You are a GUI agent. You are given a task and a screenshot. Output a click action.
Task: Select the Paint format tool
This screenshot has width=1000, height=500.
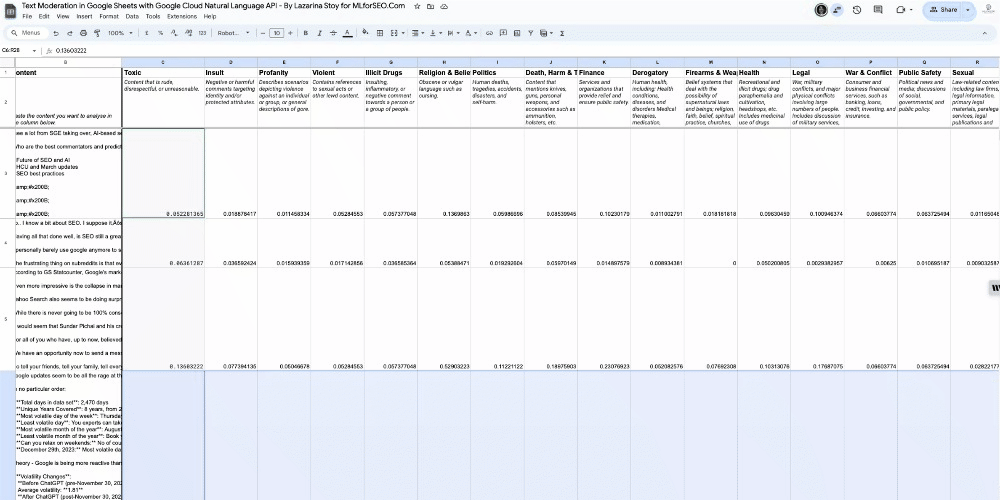[x=97, y=33]
